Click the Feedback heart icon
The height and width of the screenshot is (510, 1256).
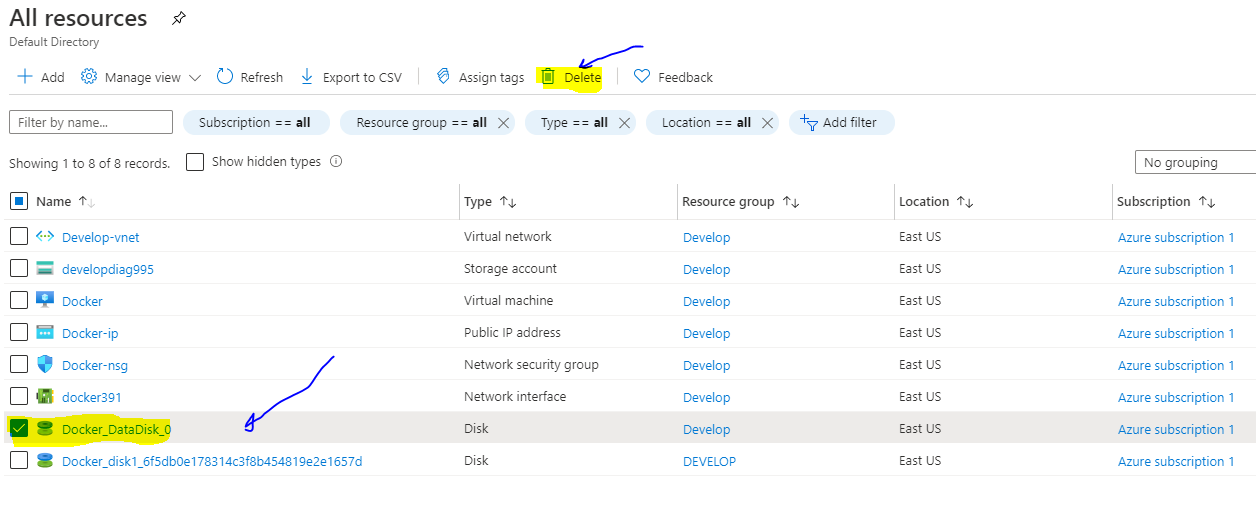642,77
